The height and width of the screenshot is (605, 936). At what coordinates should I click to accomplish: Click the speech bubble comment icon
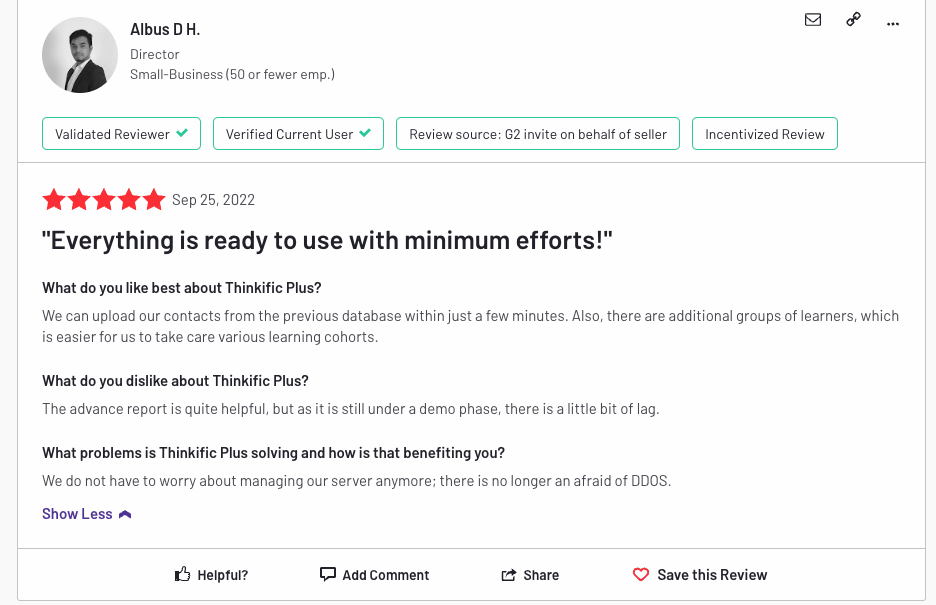(328, 574)
